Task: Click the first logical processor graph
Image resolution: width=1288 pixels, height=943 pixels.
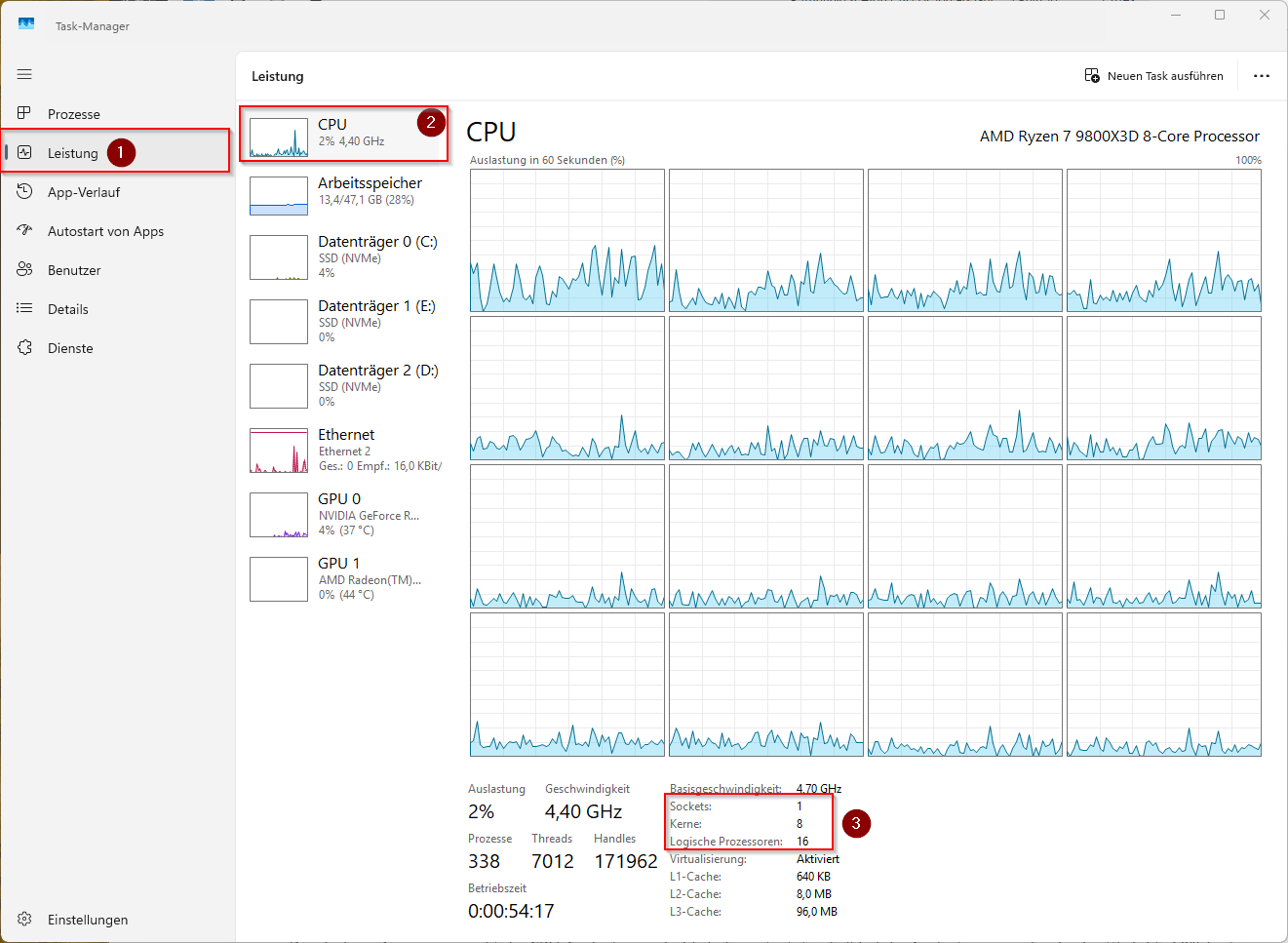Action: tap(567, 241)
